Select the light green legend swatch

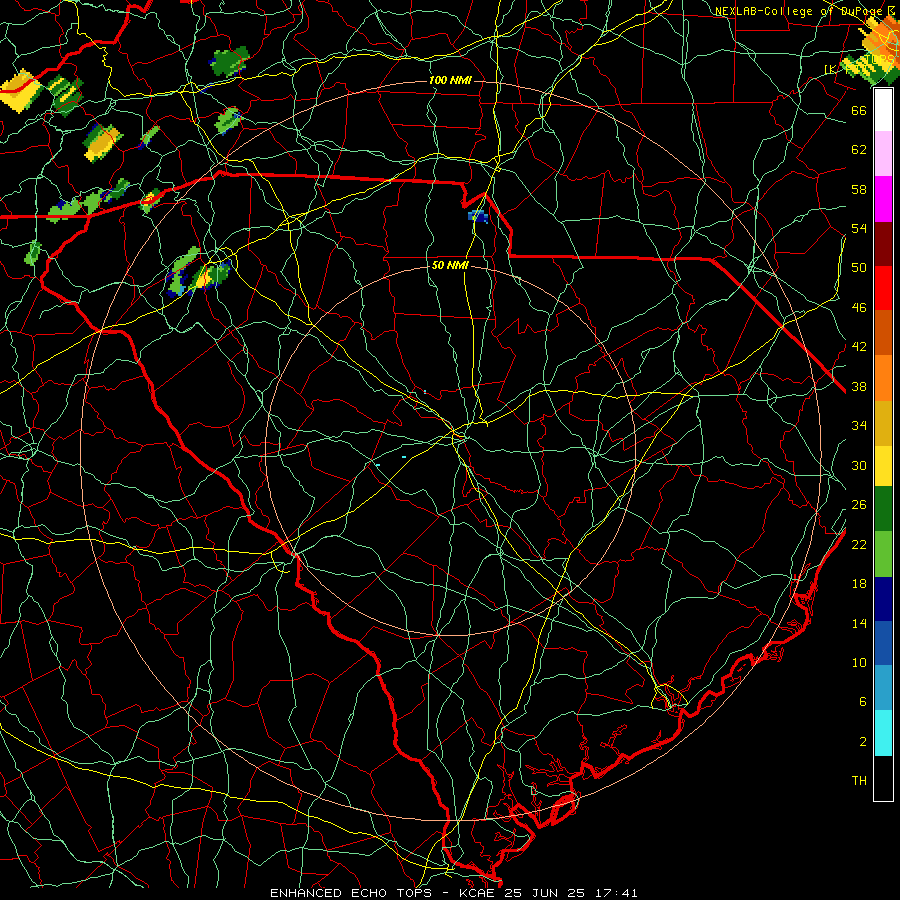(x=883, y=554)
